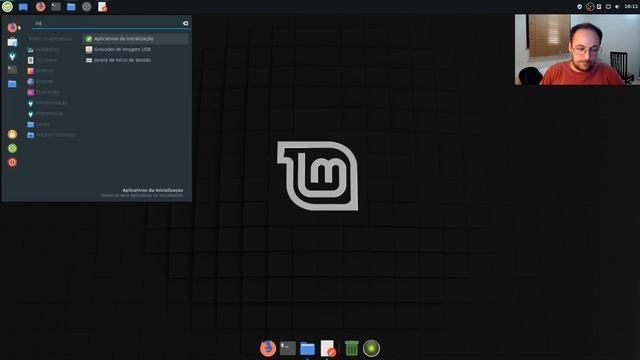Open the text editor icon in top panel
Screen dimensions: 640x360
[x=102, y=7]
